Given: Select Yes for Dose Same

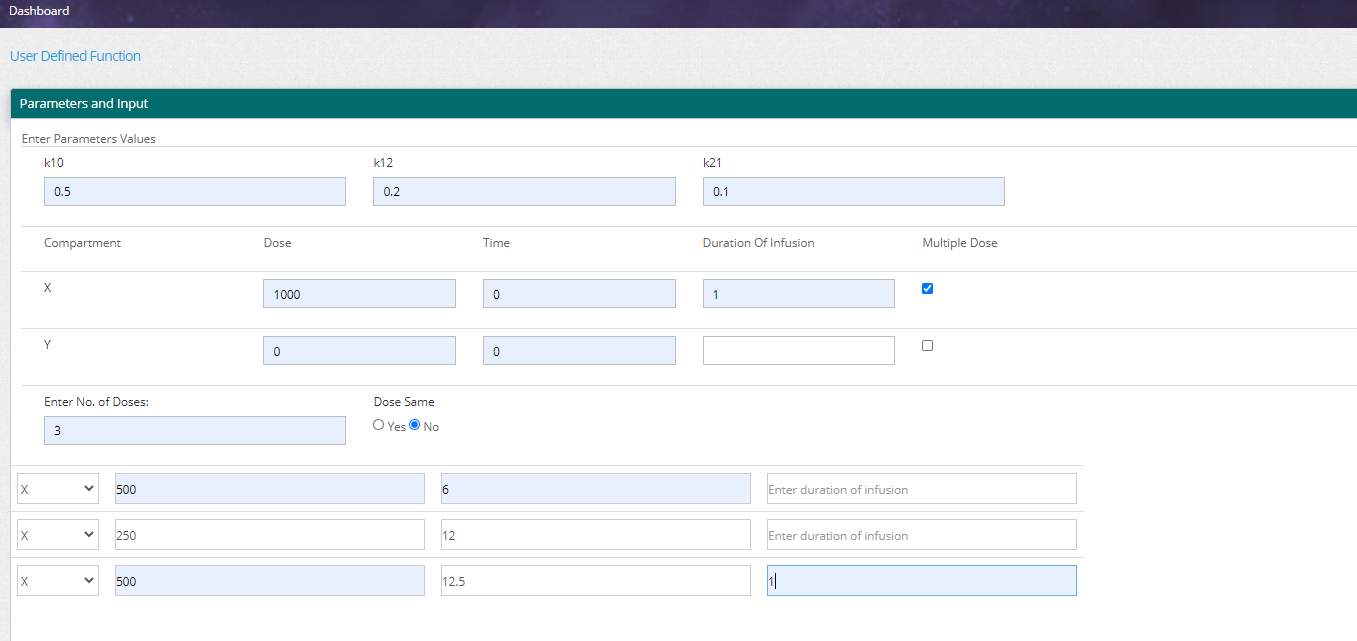Looking at the screenshot, I should (x=379, y=425).
